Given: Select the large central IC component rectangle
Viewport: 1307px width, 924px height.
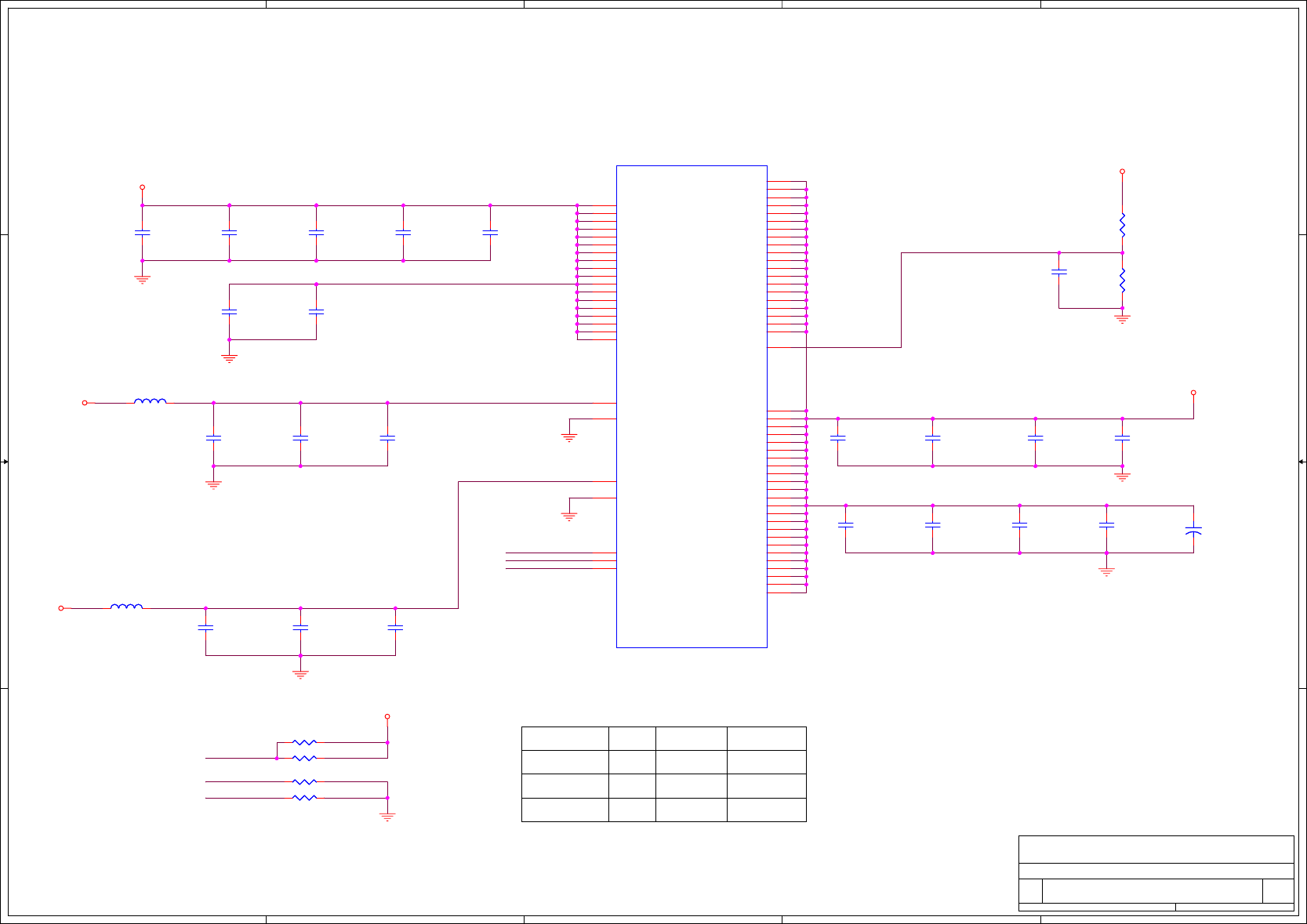Looking at the screenshot, I should 692,406.
